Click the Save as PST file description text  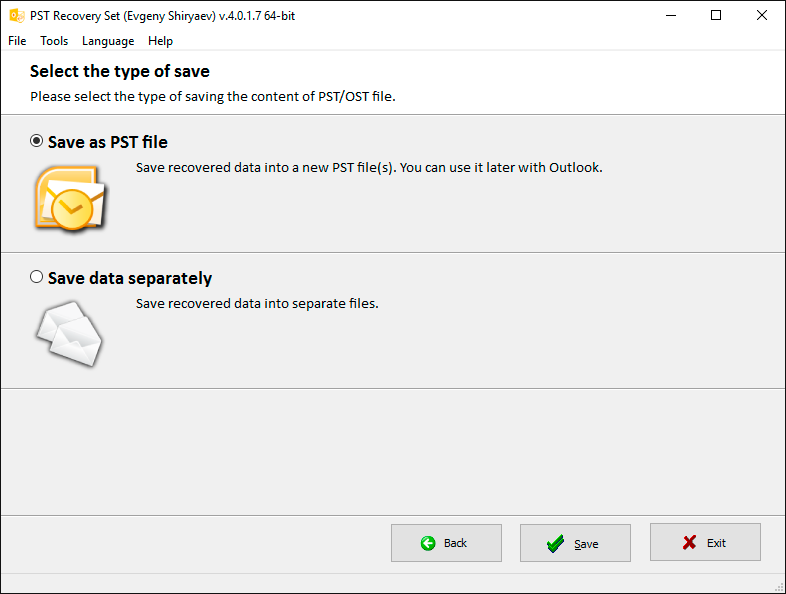[x=369, y=167]
